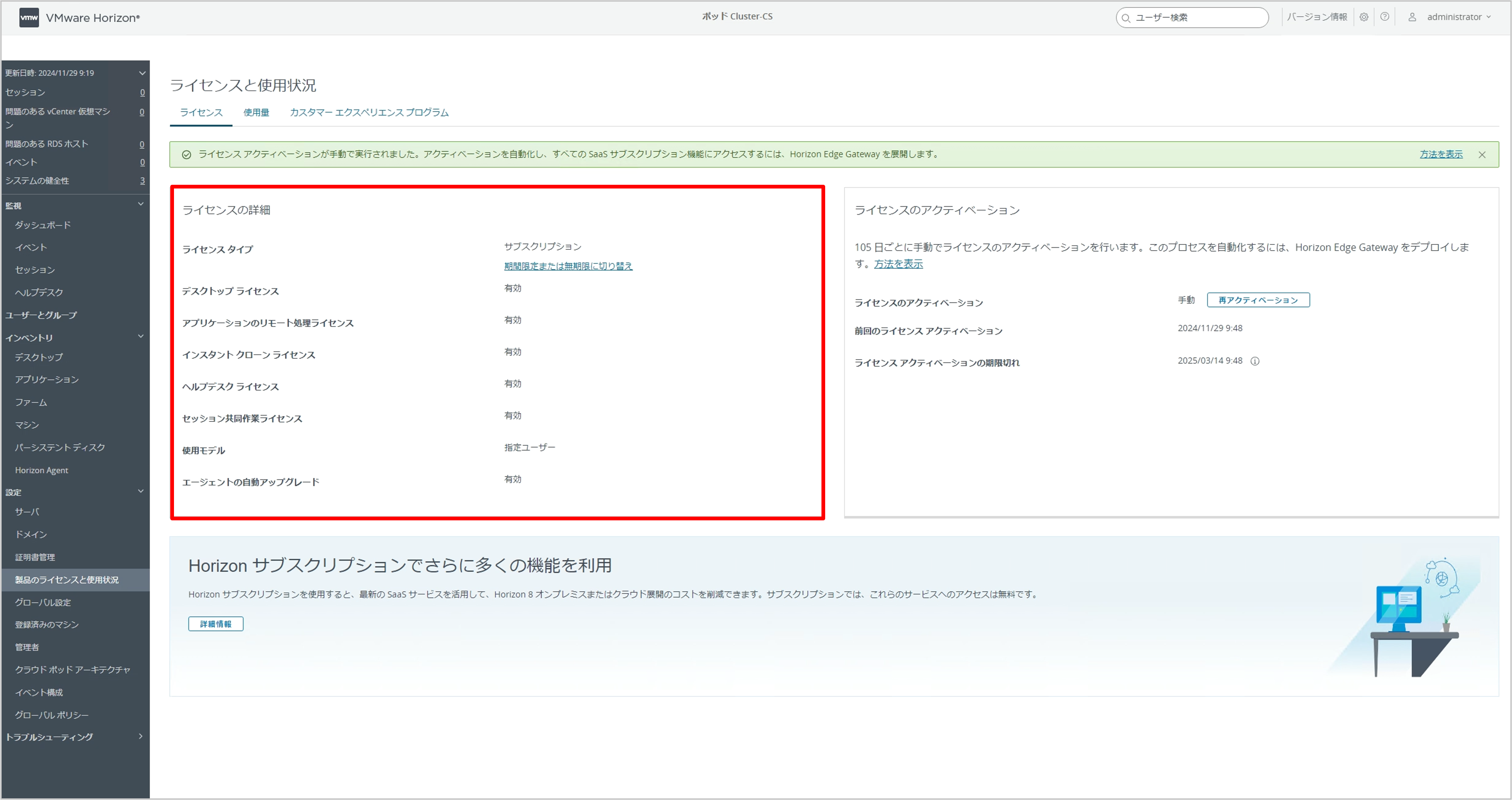Viewport: 1512px width, 800px height.
Task: Open ダッシュボード in the sidebar
Action: (x=43, y=225)
